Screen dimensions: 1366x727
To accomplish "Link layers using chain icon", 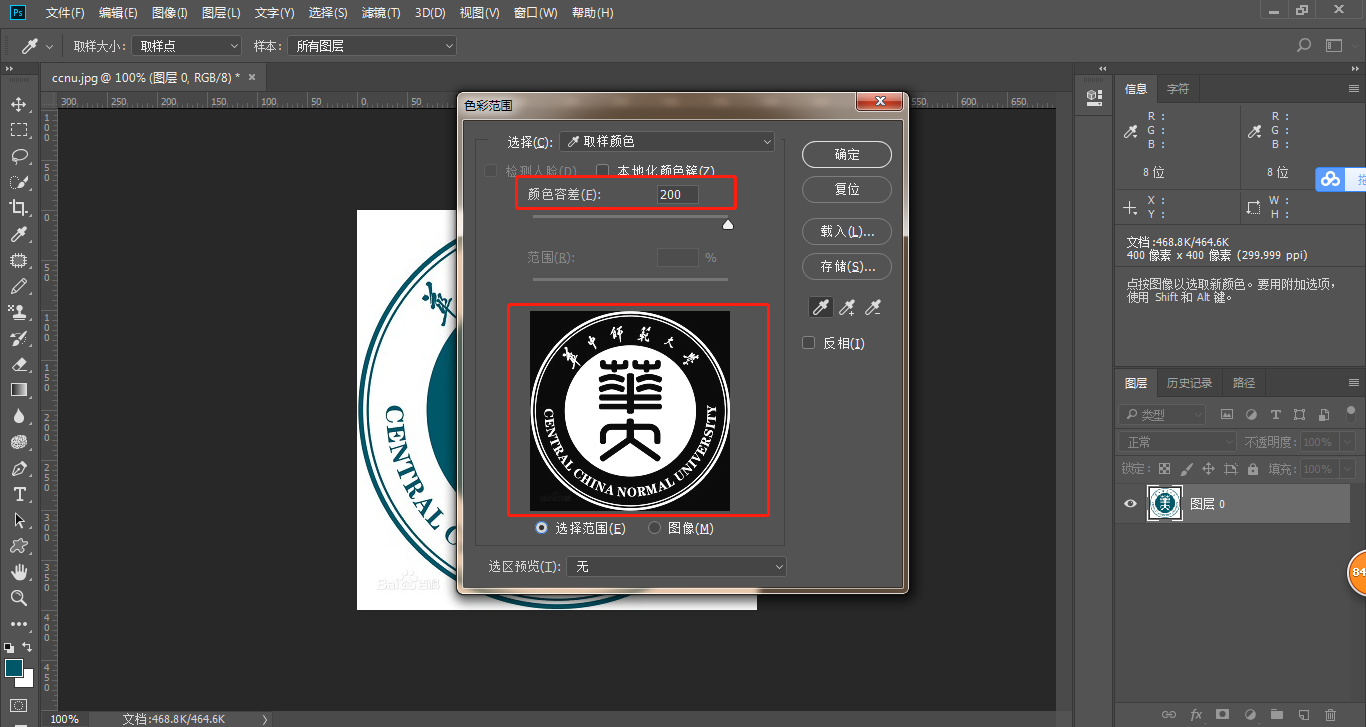I will tap(1169, 714).
